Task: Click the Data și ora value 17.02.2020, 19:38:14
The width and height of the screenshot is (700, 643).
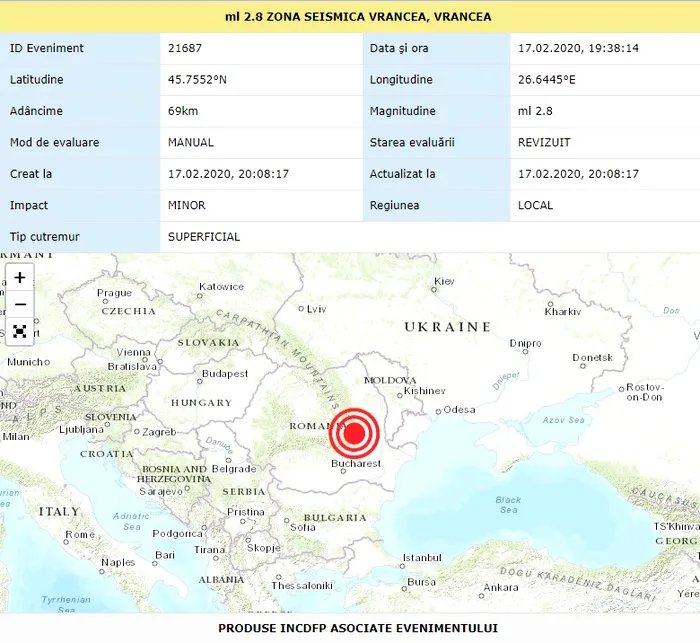Action: pyautogui.click(x=578, y=48)
